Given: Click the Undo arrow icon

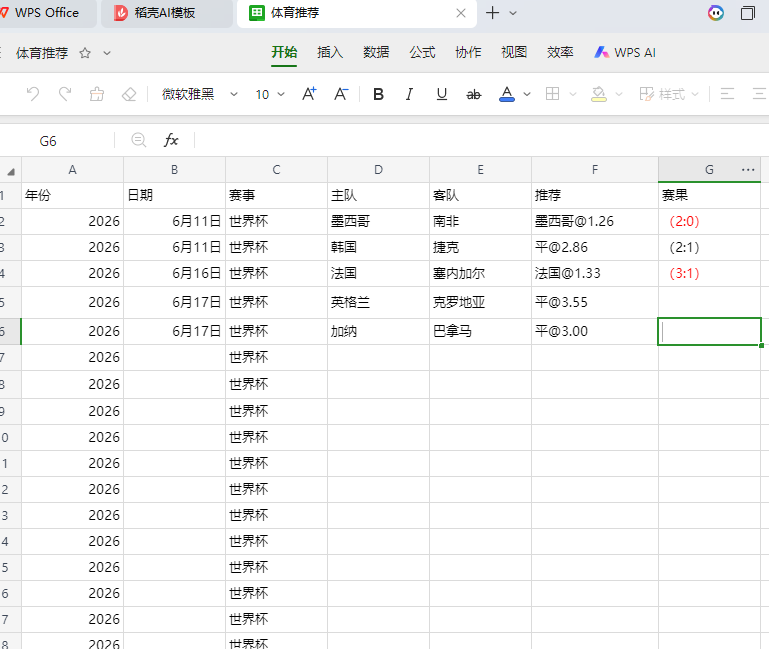Looking at the screenshot, I should pyautogui.click(x=33, y=94).
